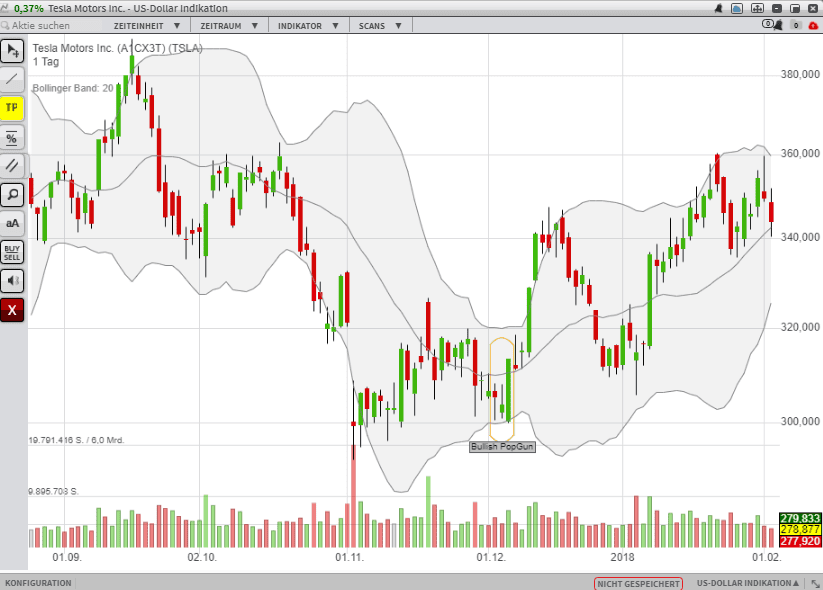Click the red X delete tool

pyautogui.click(x=12, y=310)
